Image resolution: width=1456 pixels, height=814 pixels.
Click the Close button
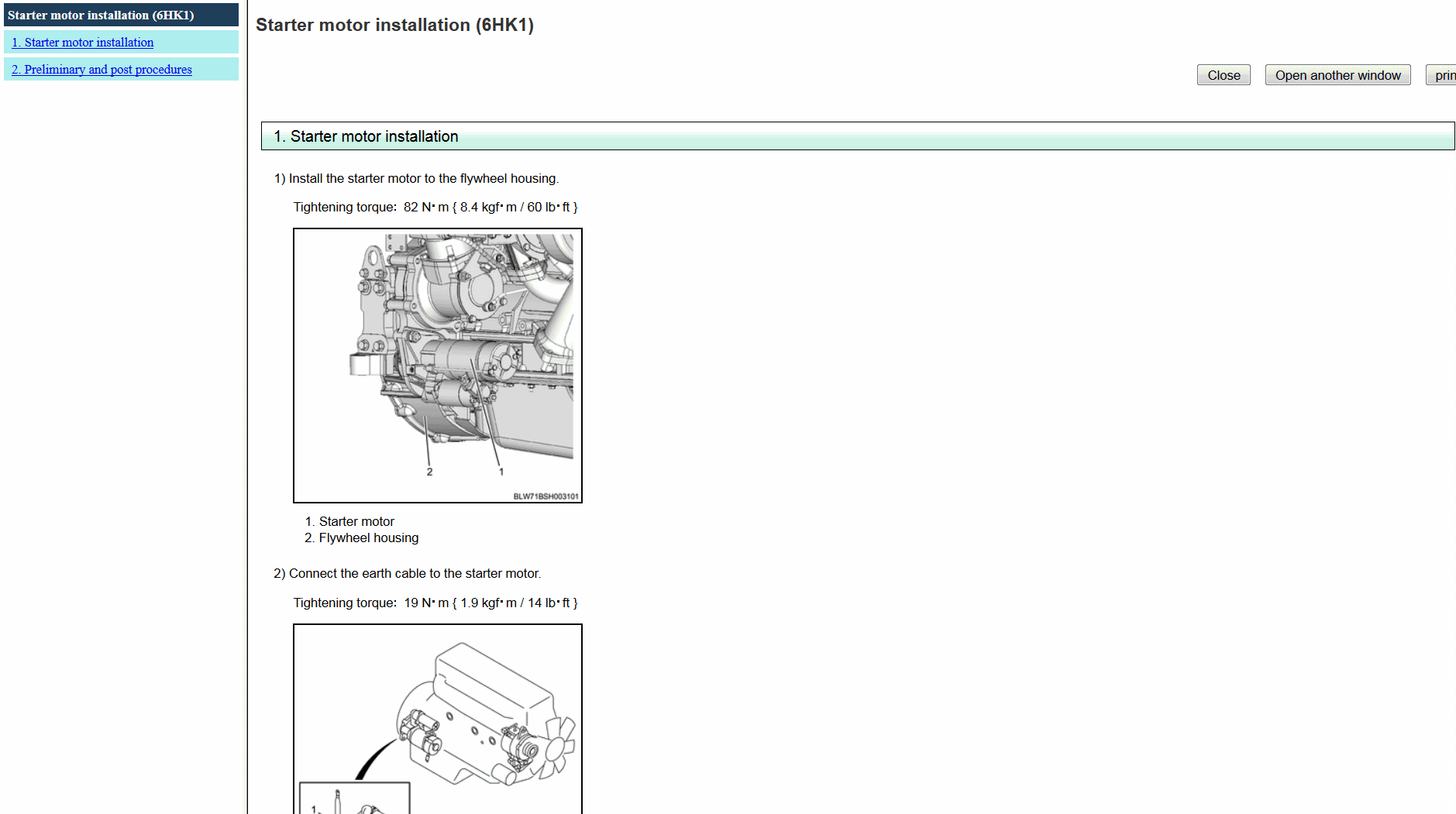coord(1224,75)
